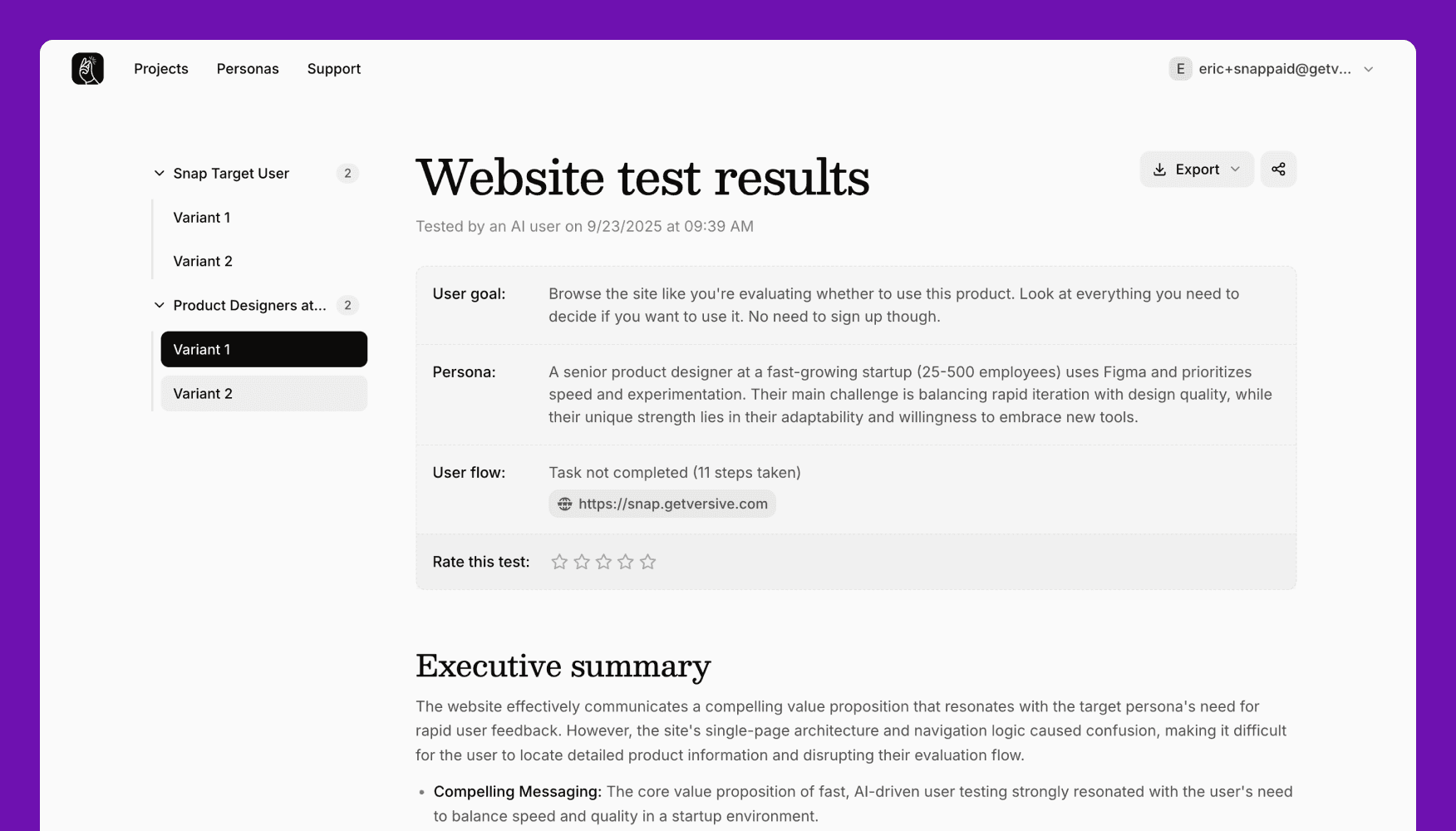
Task: Click the globe icon beside the URL
Action: (x=565, y=504)
